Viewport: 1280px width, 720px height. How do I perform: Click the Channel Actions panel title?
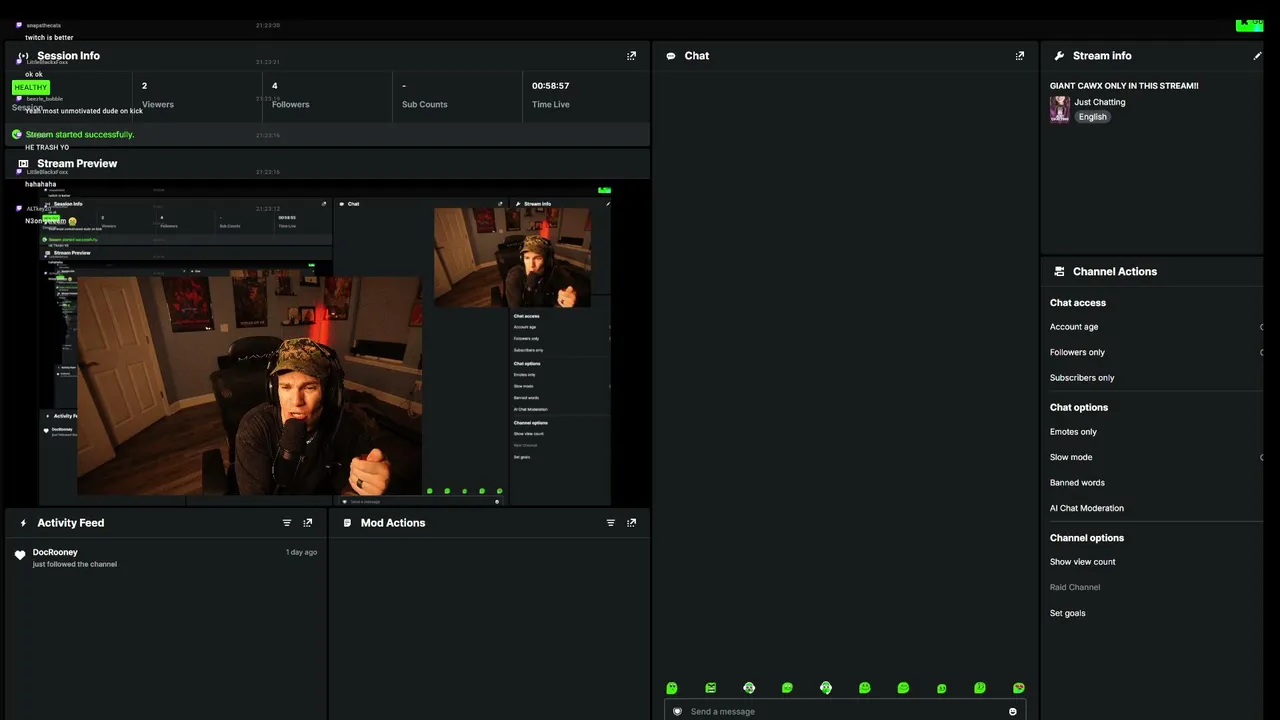pyautogui.click(x=1115, y=272)
